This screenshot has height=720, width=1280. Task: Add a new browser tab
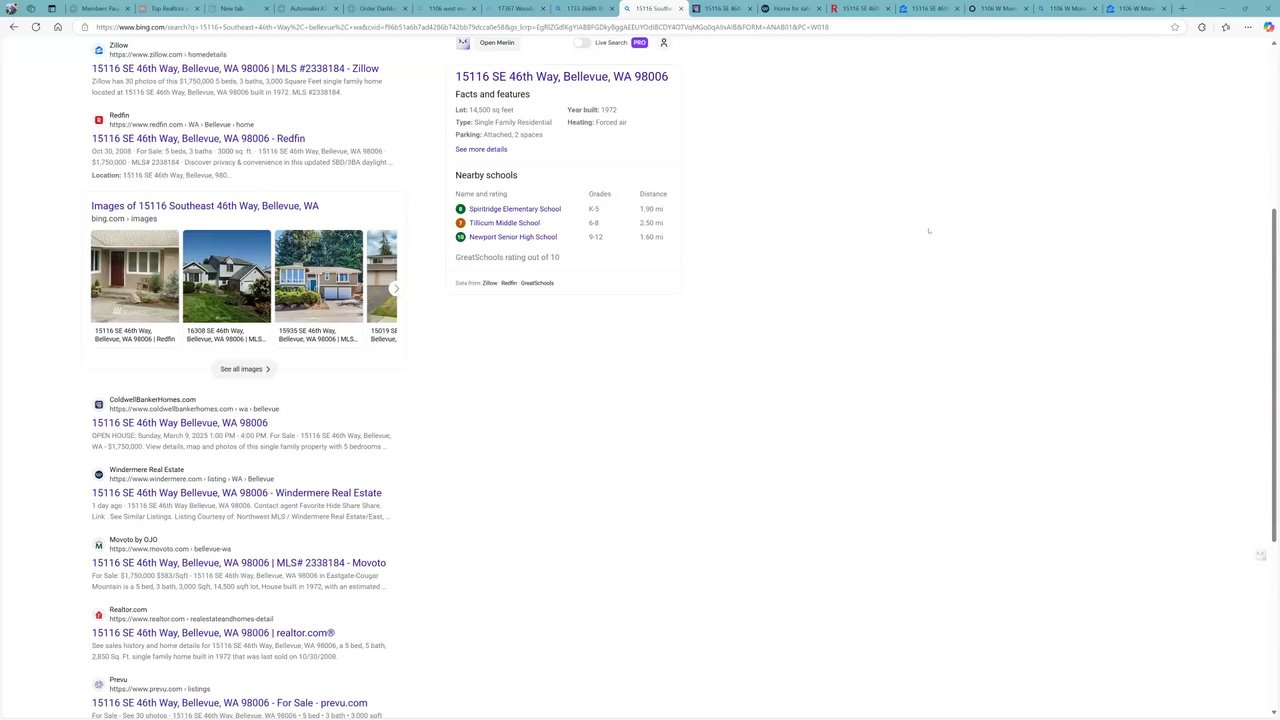tap(1182, 9)
